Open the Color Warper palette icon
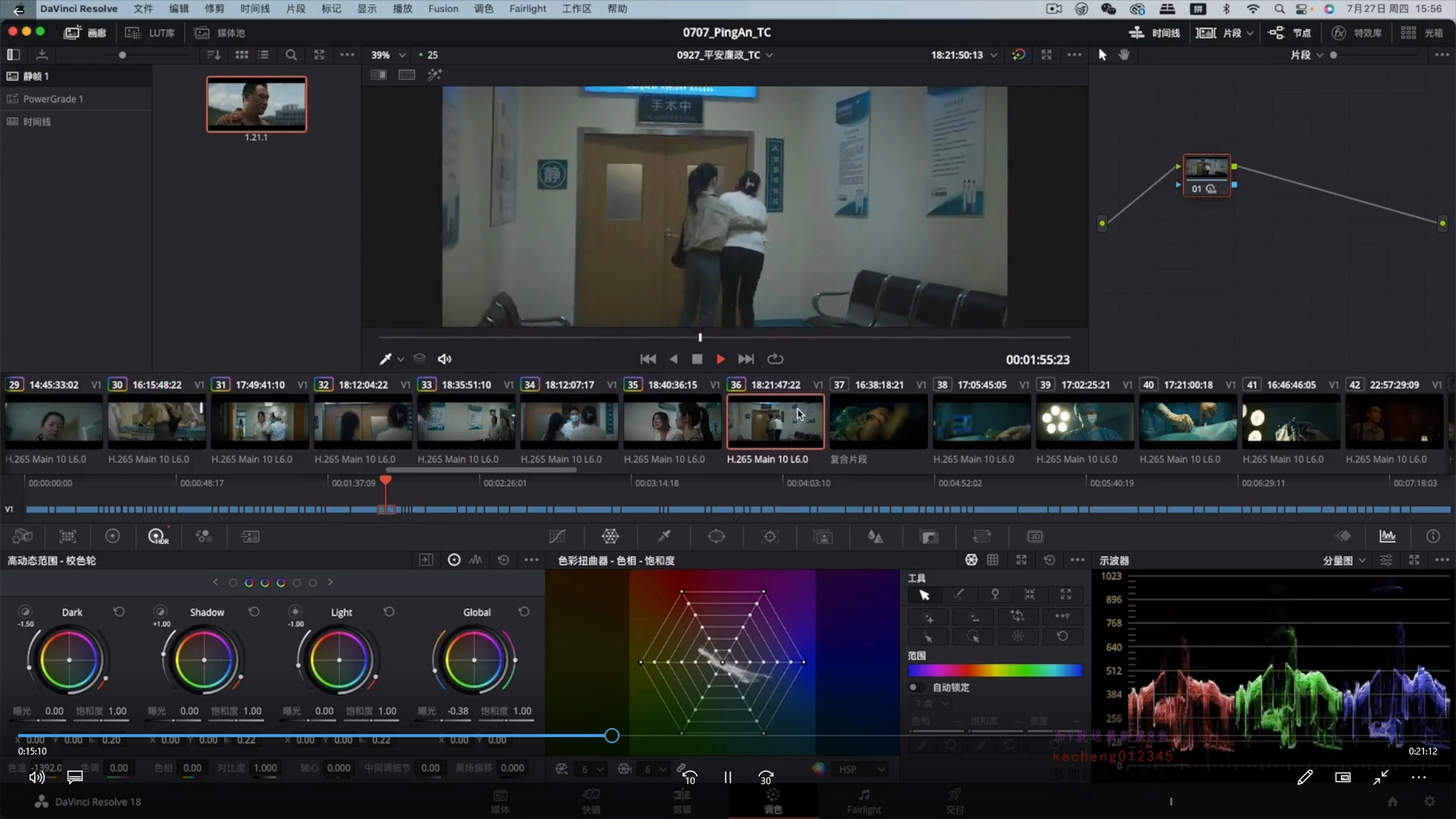This screenshot has width=1456, height=819. tap(610, 537)
